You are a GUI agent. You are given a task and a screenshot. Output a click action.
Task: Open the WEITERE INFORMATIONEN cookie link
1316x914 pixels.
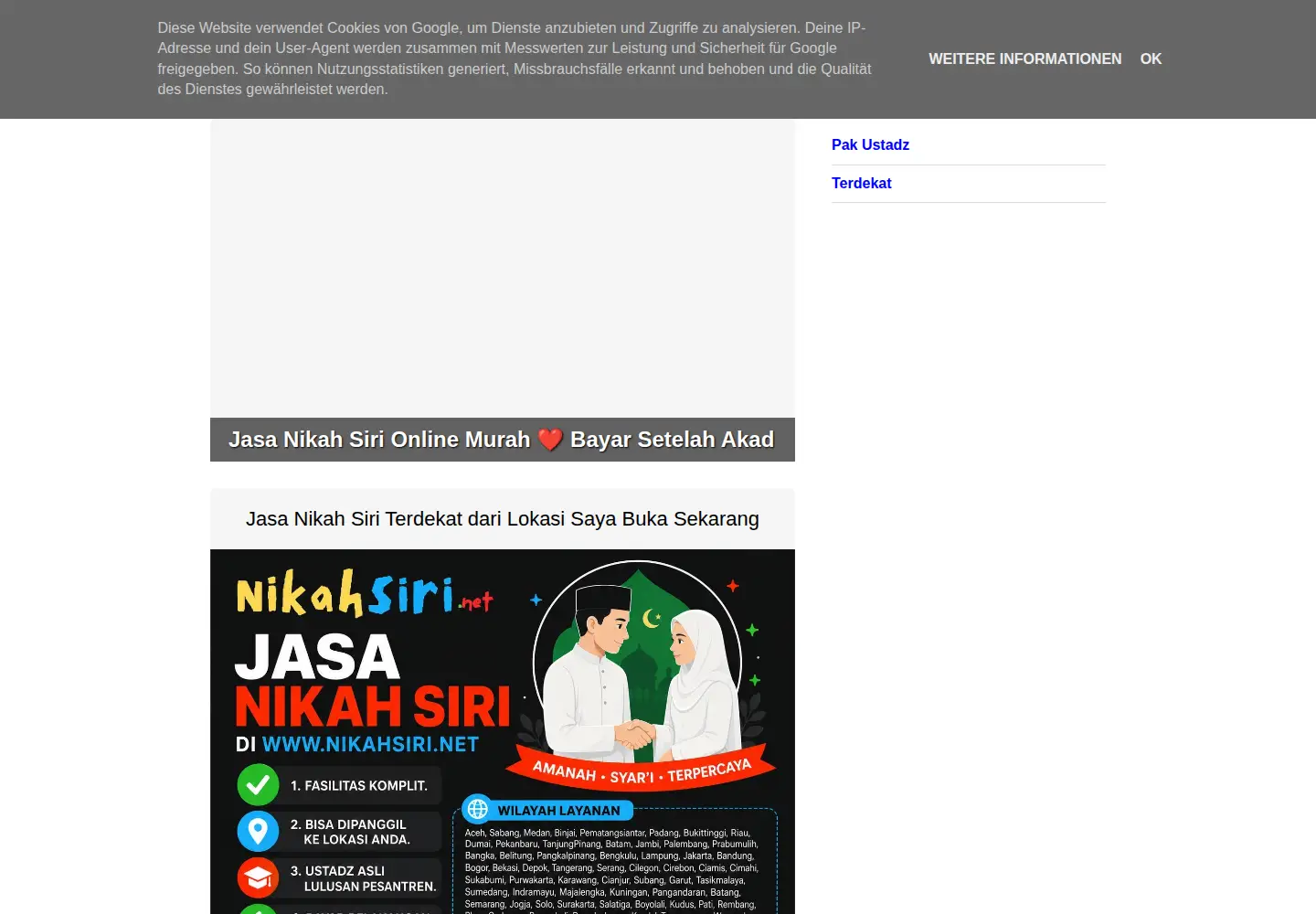pos(1024,58)
